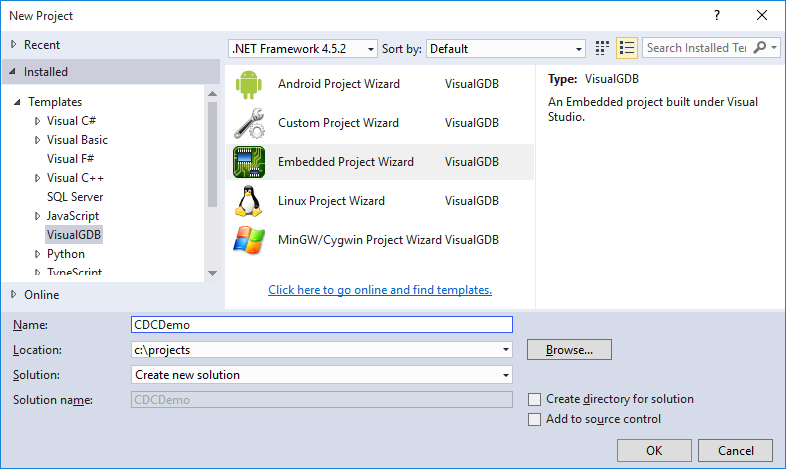Click the template tree scroll up arrow

tap(213, 94)
